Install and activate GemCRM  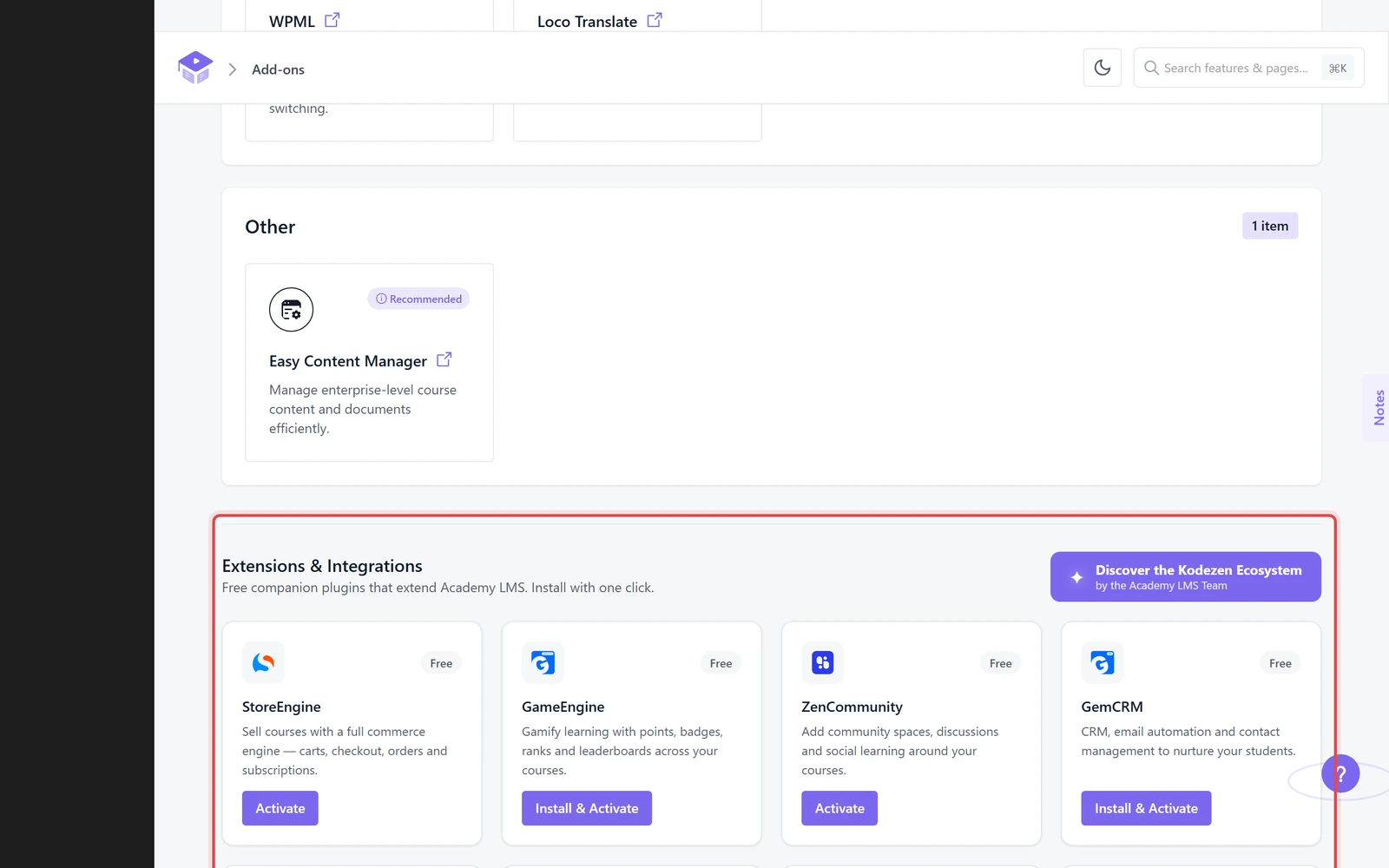point(1146,808)
